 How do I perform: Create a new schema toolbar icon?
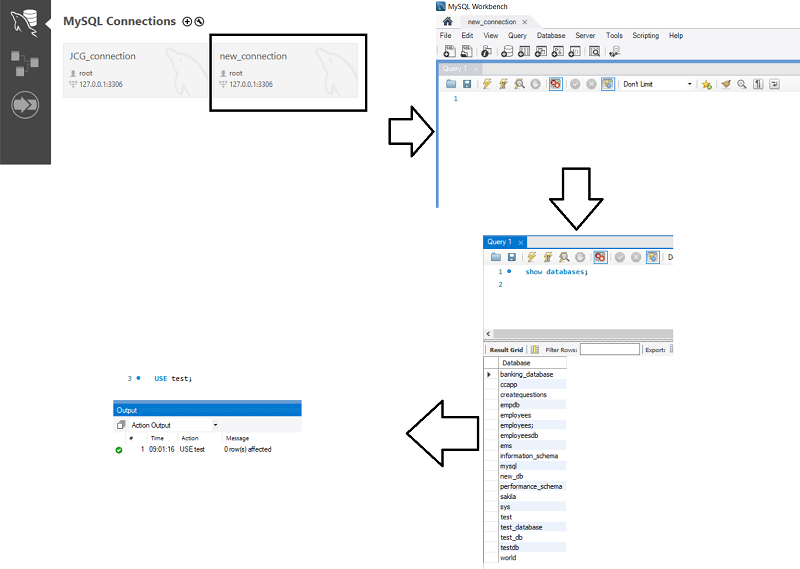[507, 51]
